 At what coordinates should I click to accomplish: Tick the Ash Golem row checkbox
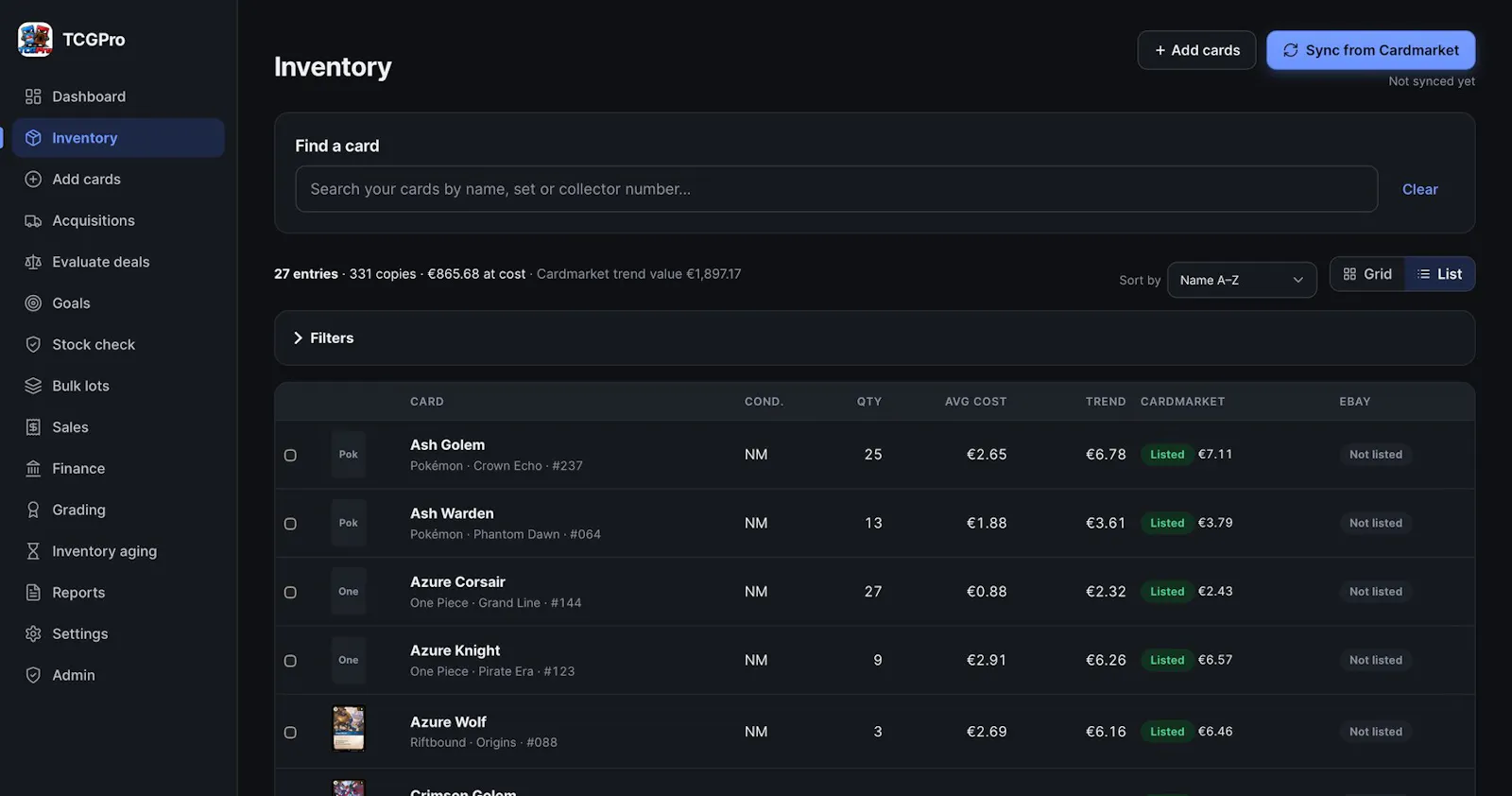(x=290, y=456)
